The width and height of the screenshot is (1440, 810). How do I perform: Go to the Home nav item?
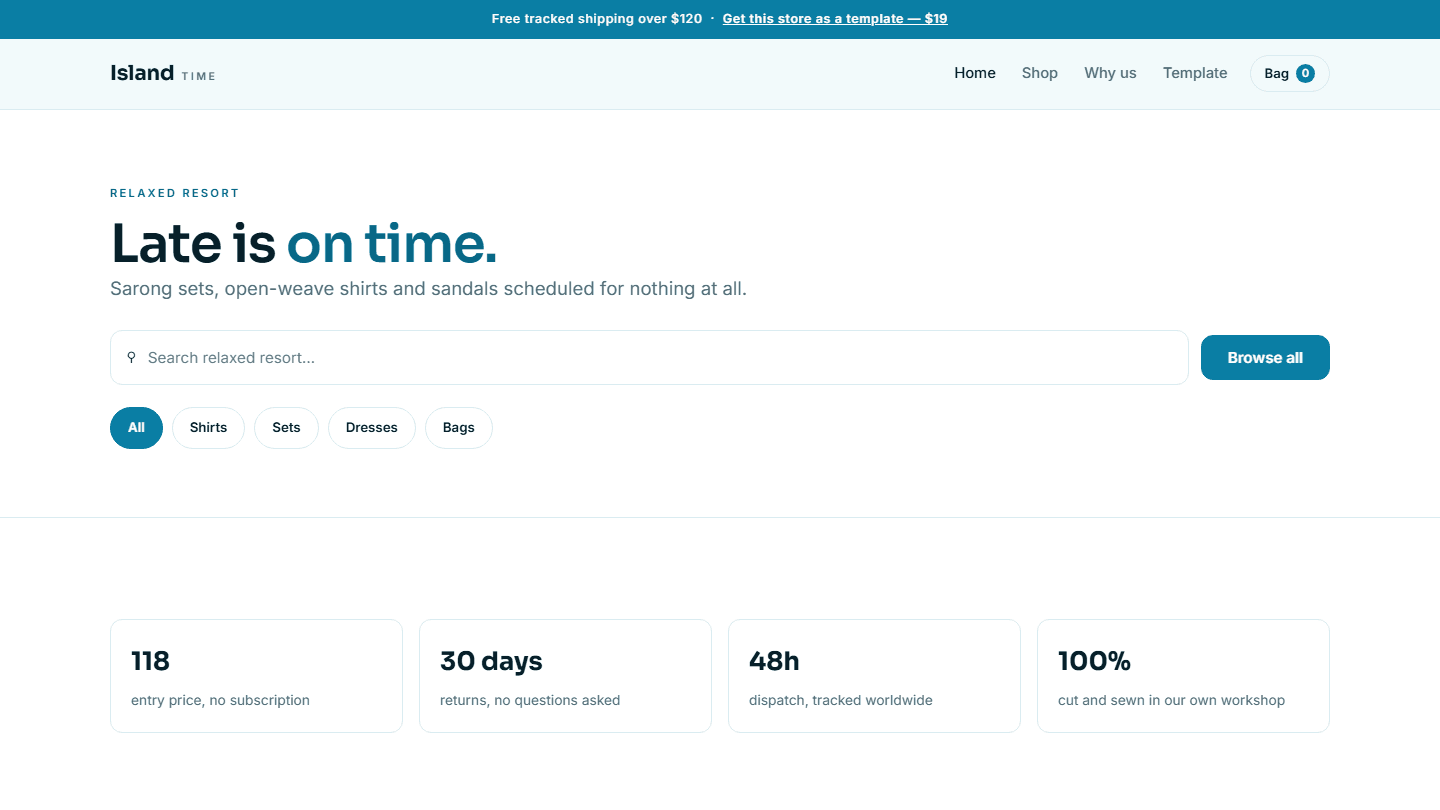point(975,73)
